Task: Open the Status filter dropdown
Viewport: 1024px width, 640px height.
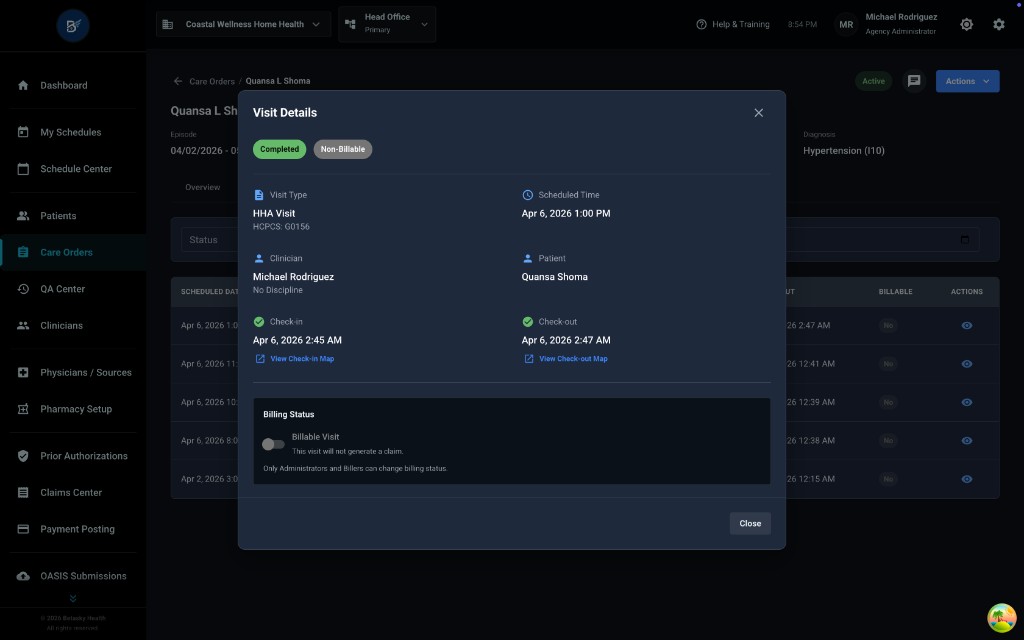Action: pyautogui.click(x=209, y=240)
